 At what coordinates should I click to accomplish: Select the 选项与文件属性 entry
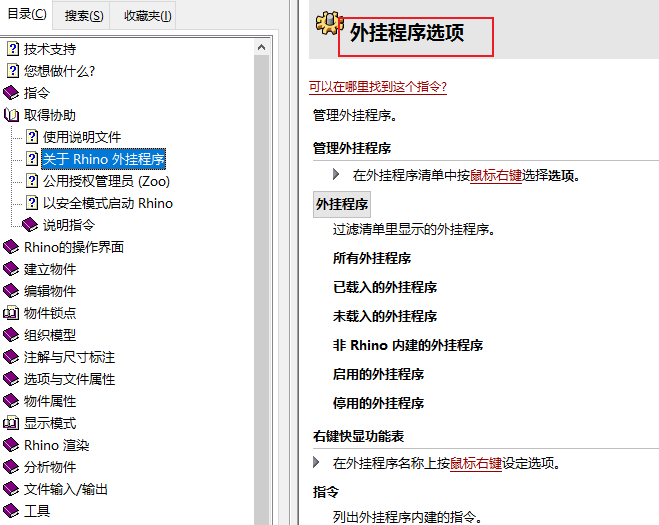click(69, 379)
